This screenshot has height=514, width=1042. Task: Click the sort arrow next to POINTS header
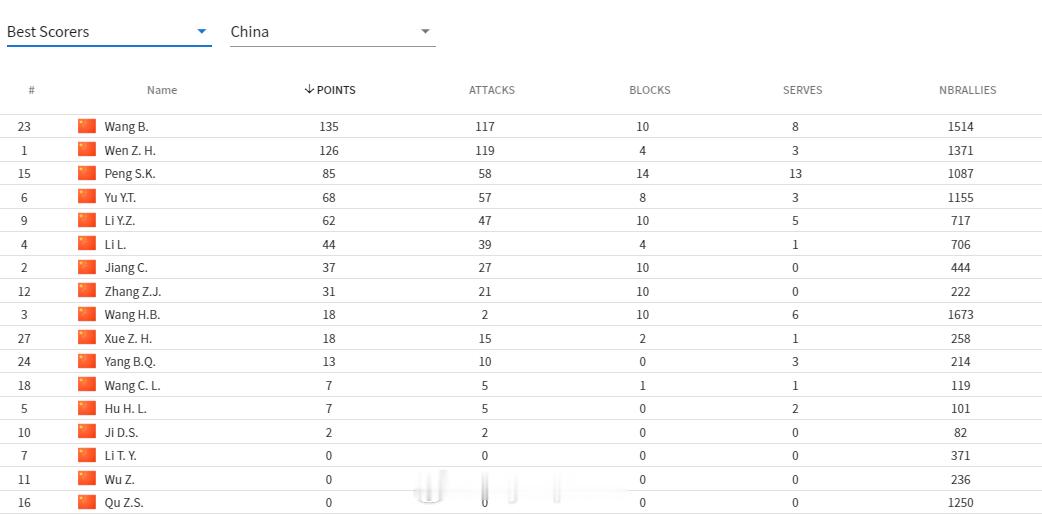point(308,90)
